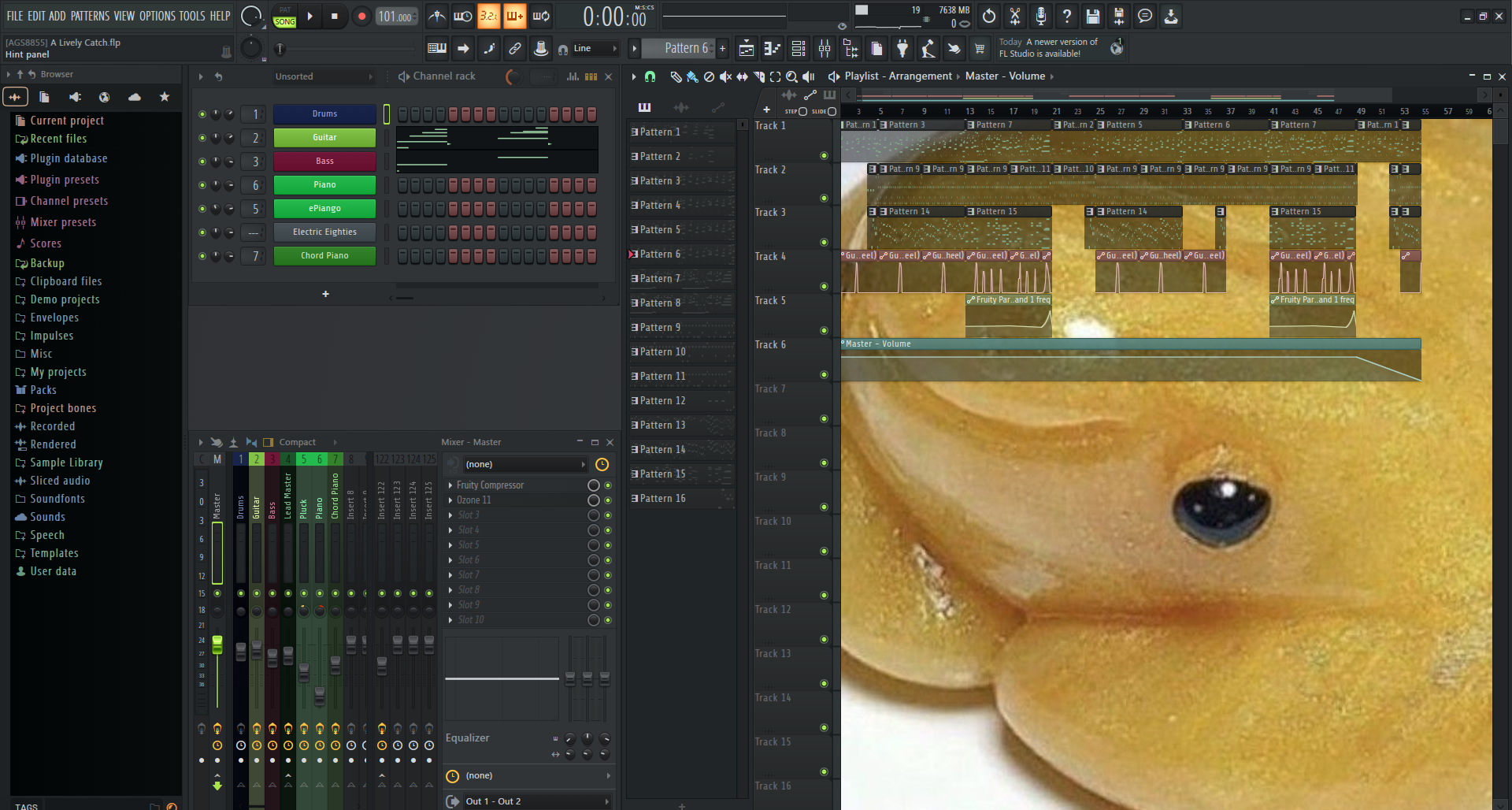1512x810 pixels.
Task: Start playback with the play button
Action: pos(309,16)
